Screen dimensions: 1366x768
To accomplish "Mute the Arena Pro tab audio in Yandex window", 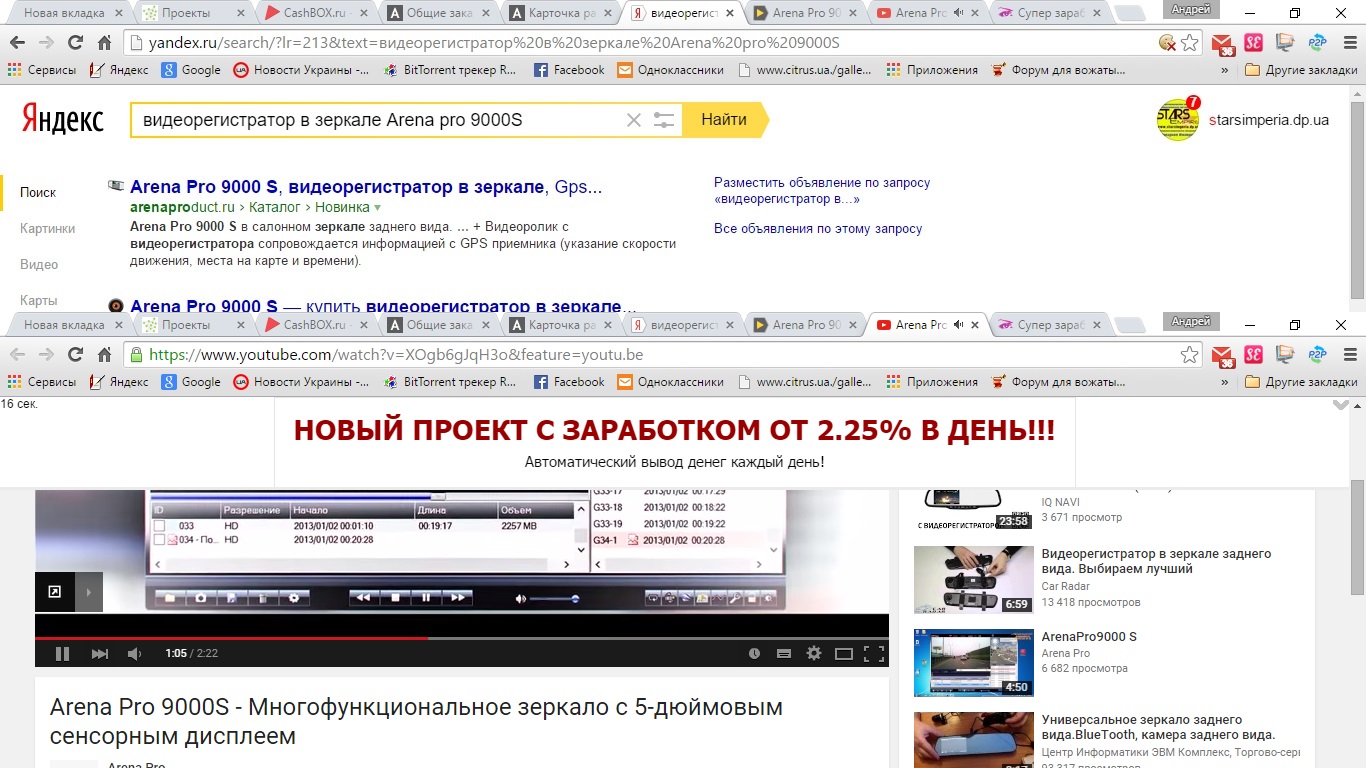I will click(x=958, y=14).
